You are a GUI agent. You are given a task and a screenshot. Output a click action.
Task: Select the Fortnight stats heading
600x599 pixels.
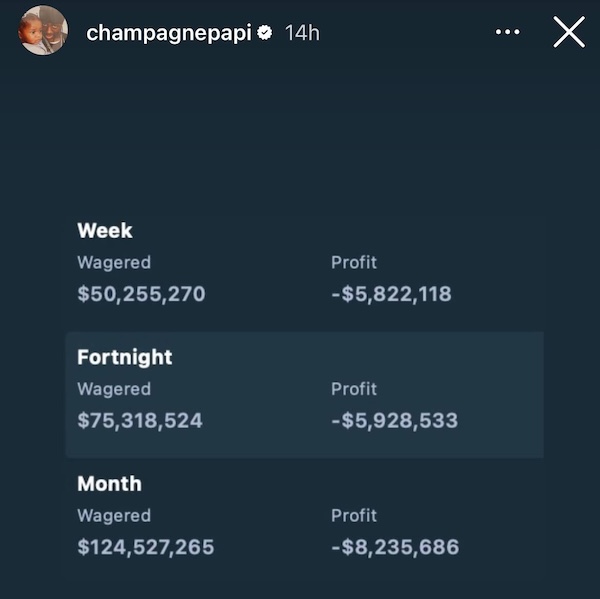point(125,357)
